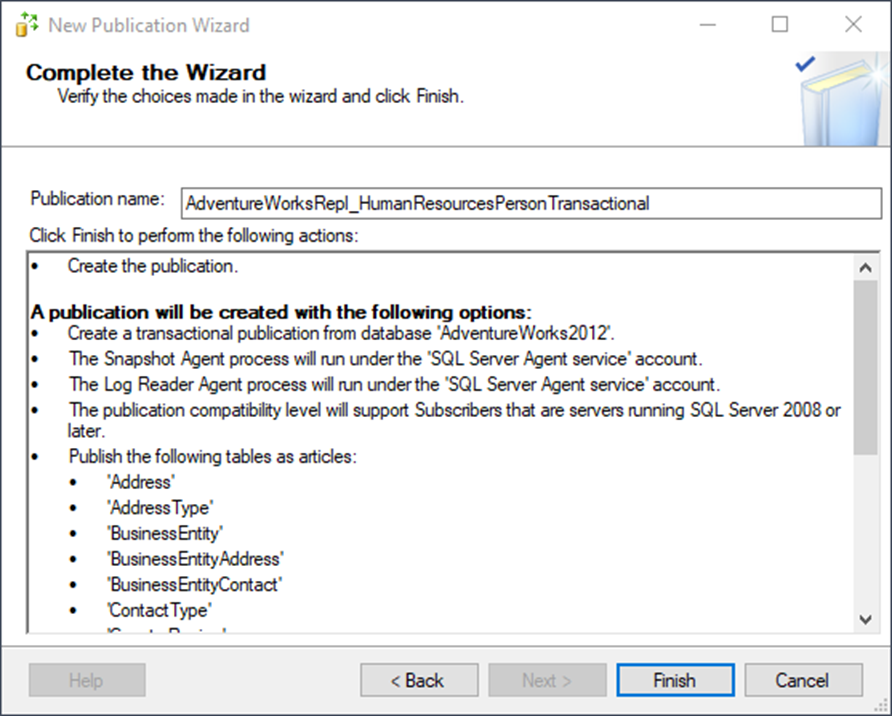The height and width of the screenshot is (716, 892).
Task: Click the 'Publication name:' label
Action: 97,199
